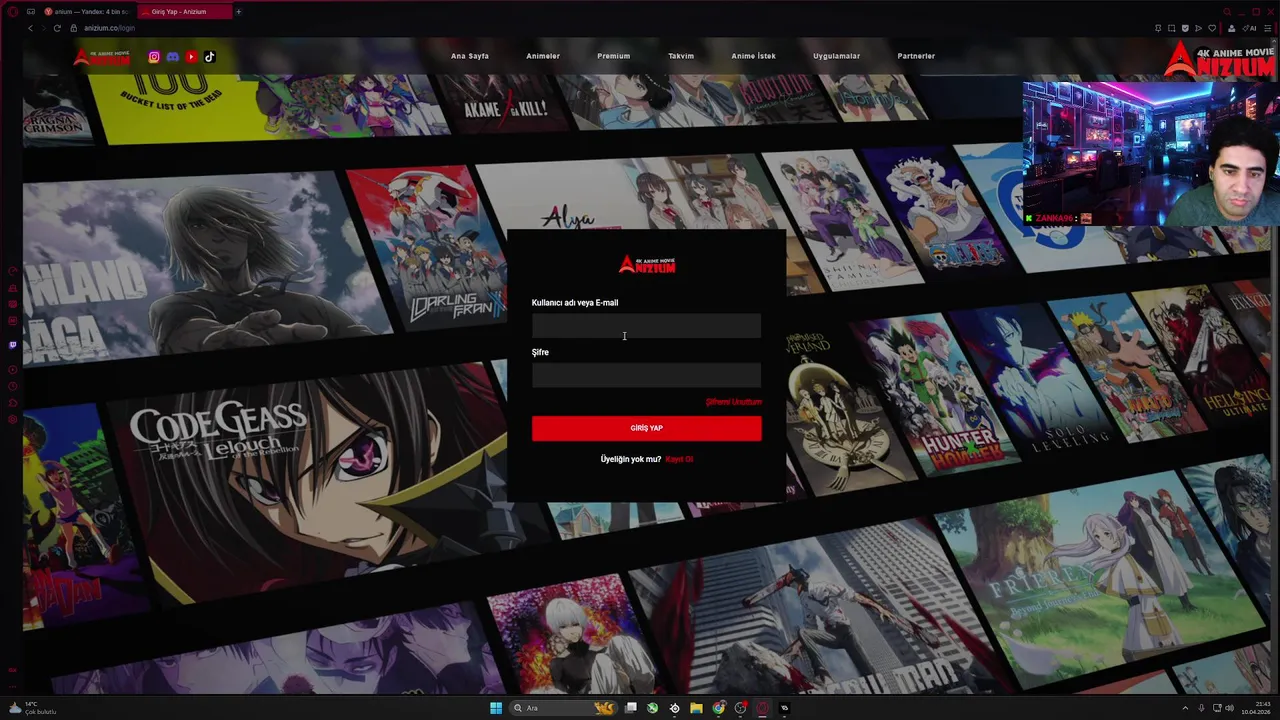Click the 'Kayıt Ol' register link
Image resolution: width=1280 pixels, height=720 pixels.
pos(679,459)
